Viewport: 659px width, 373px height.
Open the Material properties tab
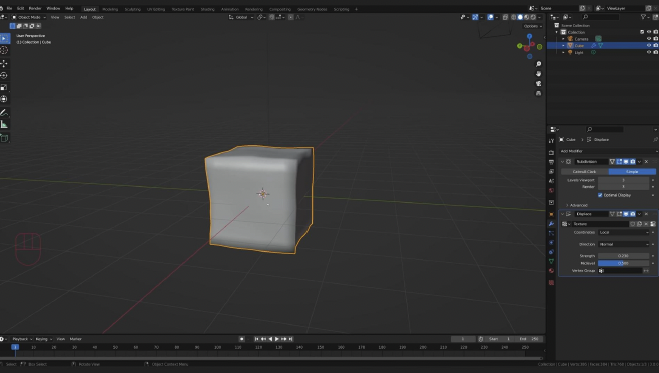click(551, 271)
